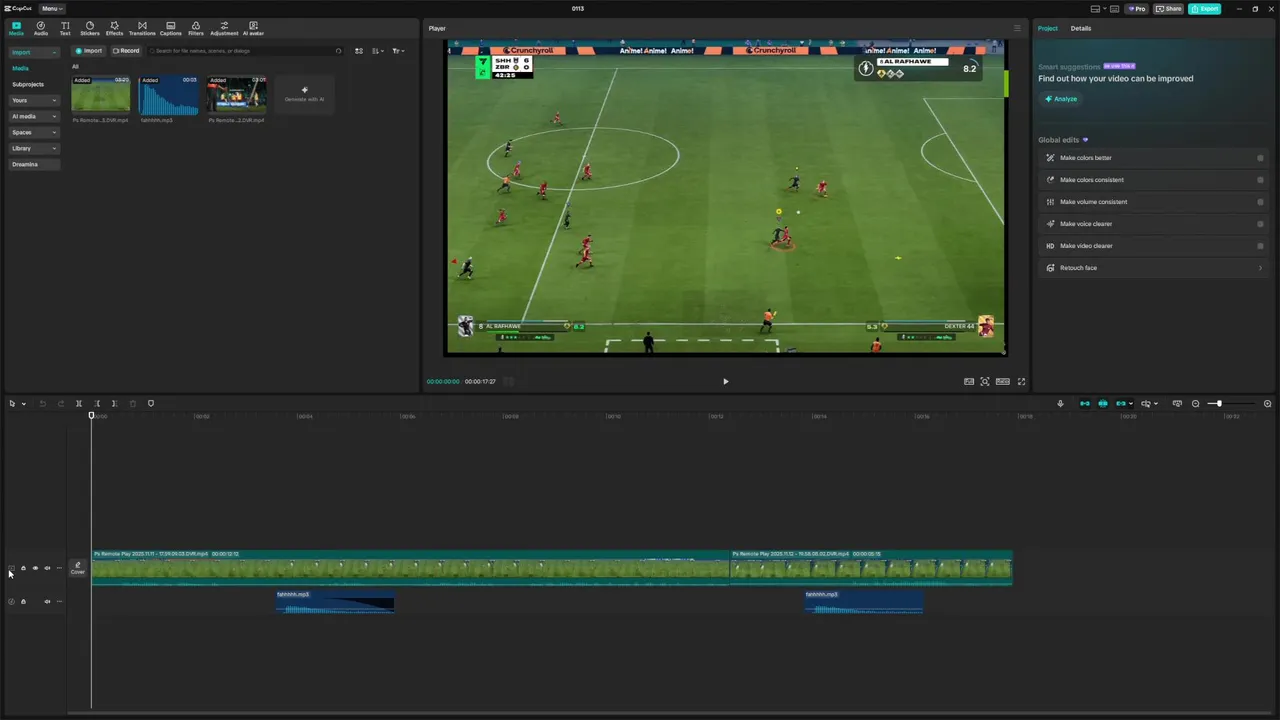The height and width of the screenshot is (720, 1280).
Task: Select Media in the left sidebar
Action: 20,68
